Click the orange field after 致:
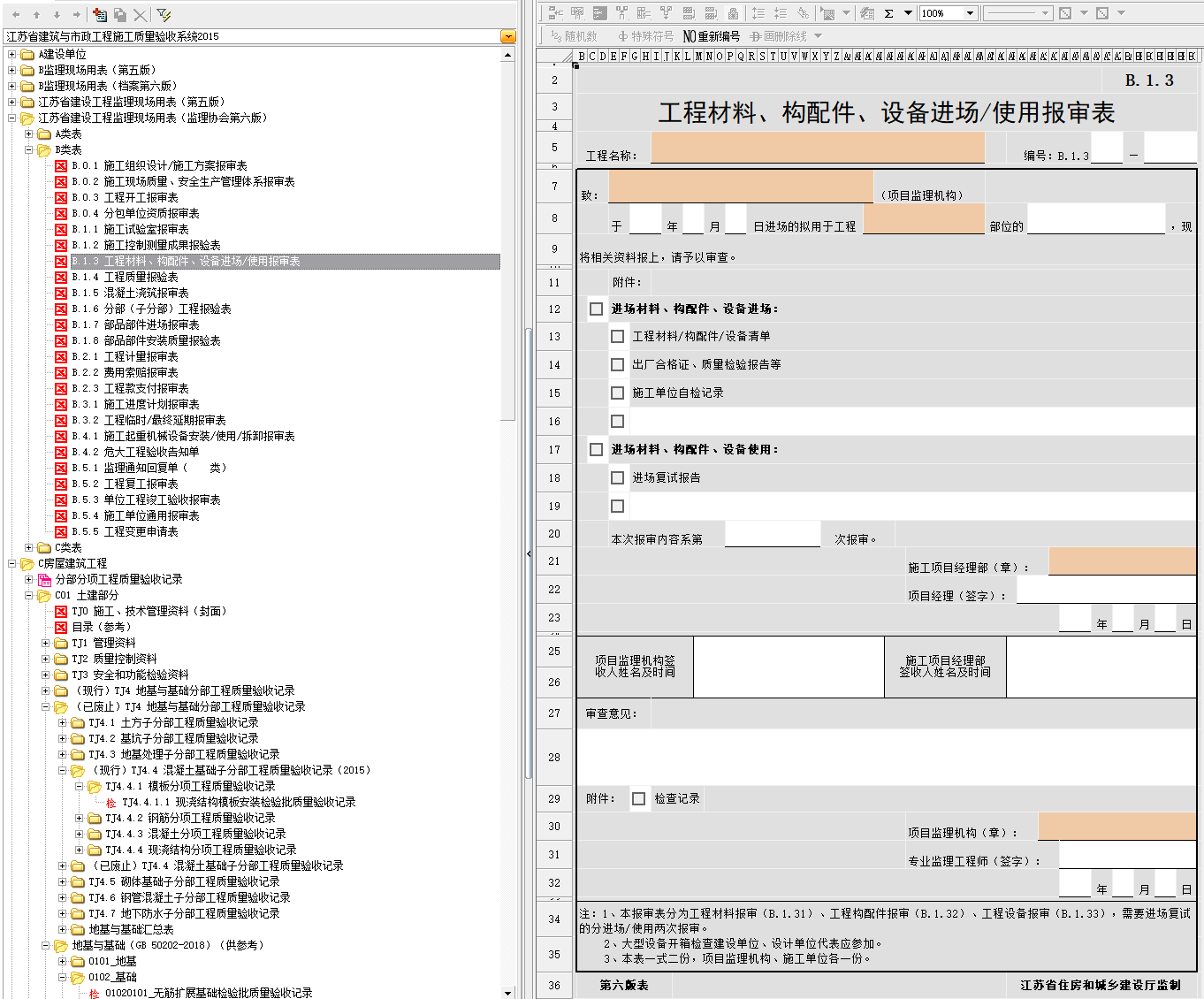This screenshot has width=1204, height=999. coord(741,187)
